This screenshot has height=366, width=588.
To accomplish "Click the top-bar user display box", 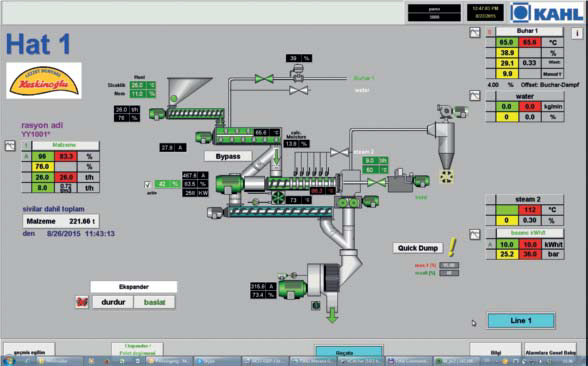I will pos(434,13).
